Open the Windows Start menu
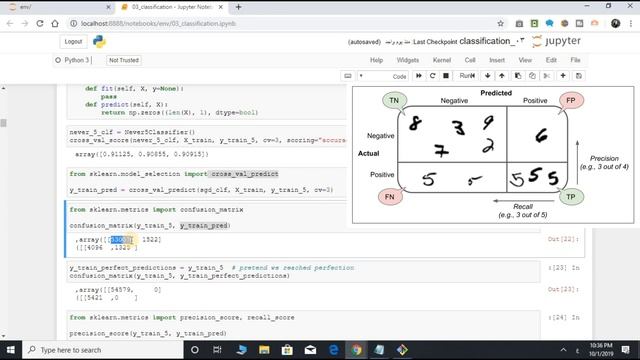Image resolution: width=640 pixels, height=360 pixels. click(11, 350)
